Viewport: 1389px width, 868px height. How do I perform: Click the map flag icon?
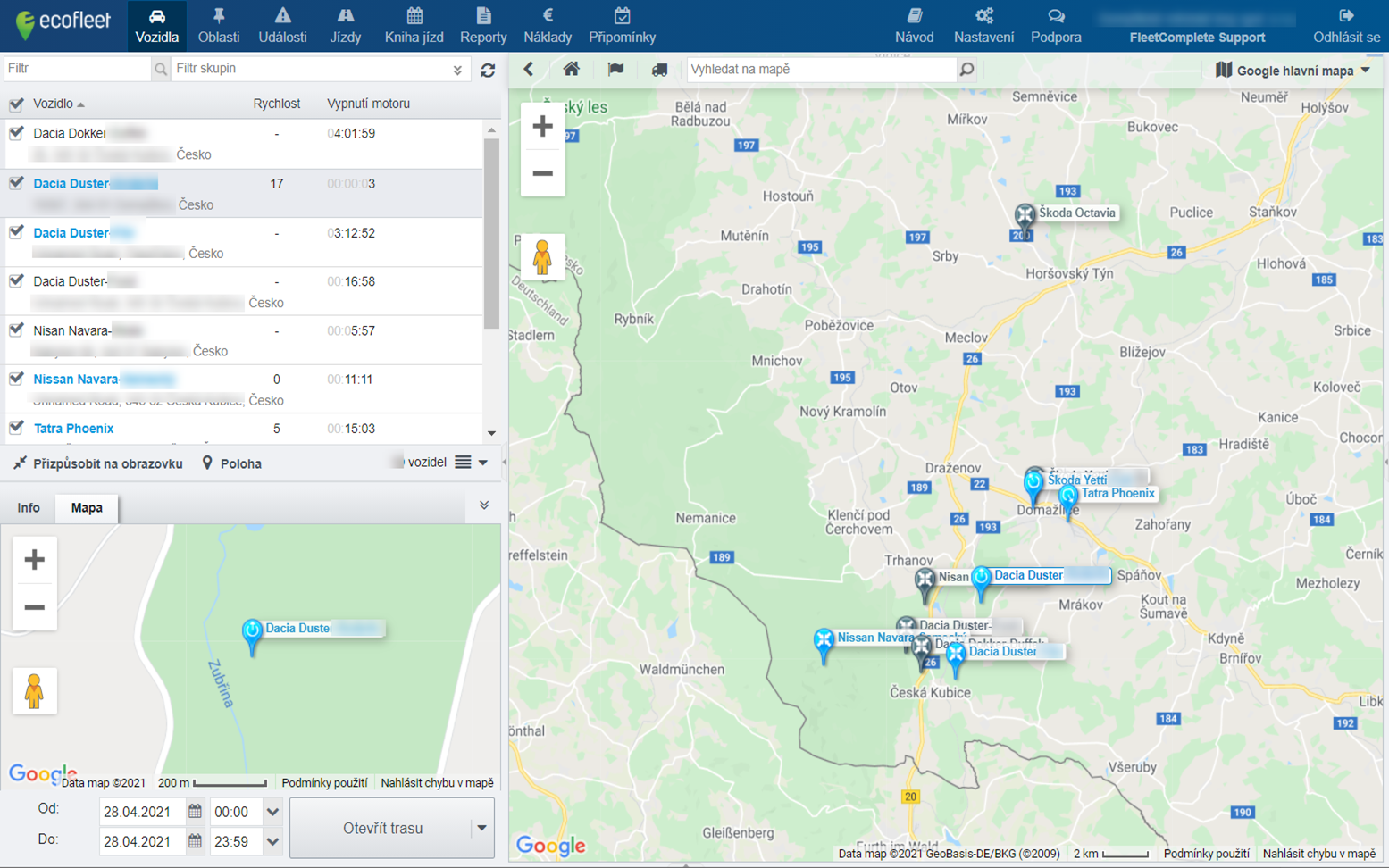(x=615, y=70)
